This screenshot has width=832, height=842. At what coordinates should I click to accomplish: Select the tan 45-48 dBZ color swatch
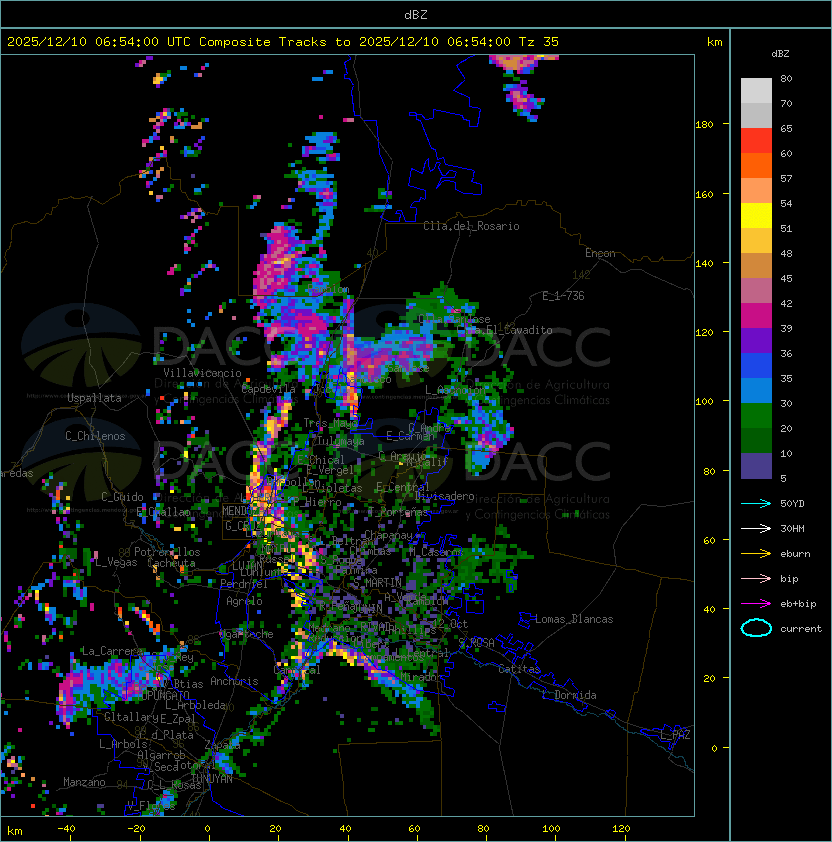click(x=756, y=266)
